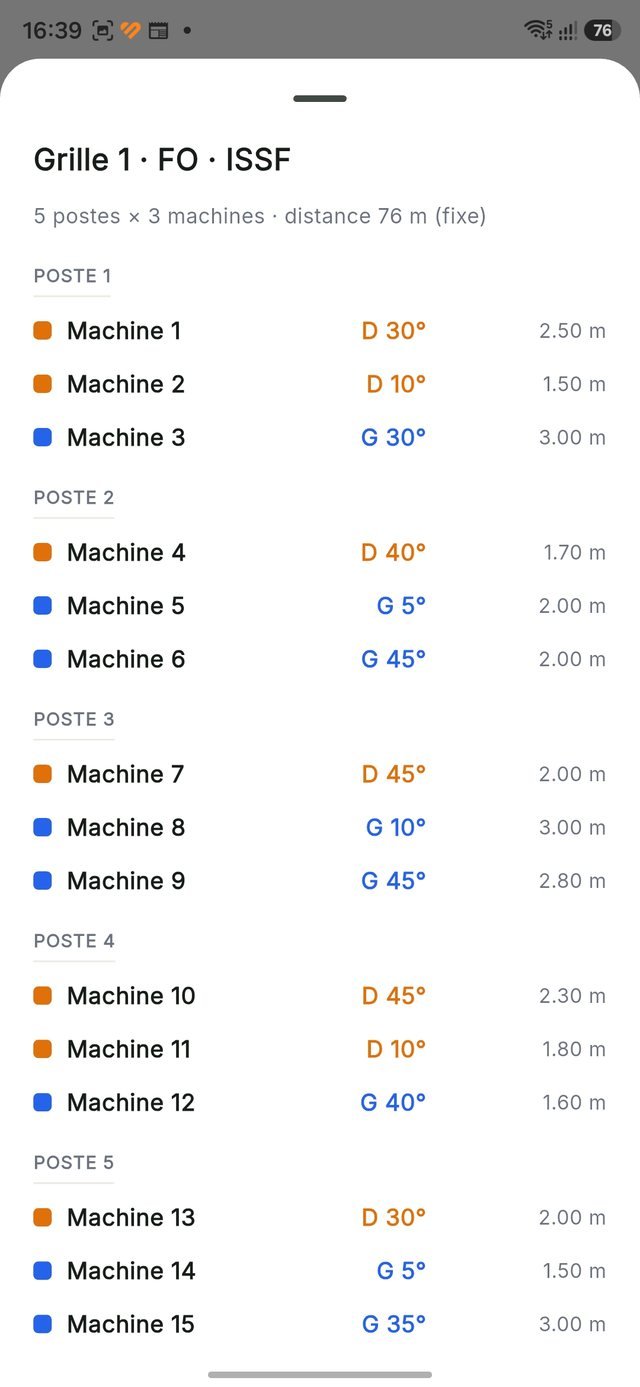Tap the orange square beside Machine 1
Image resolution: width=640 pixels, height=1387 pixels.
42,330
